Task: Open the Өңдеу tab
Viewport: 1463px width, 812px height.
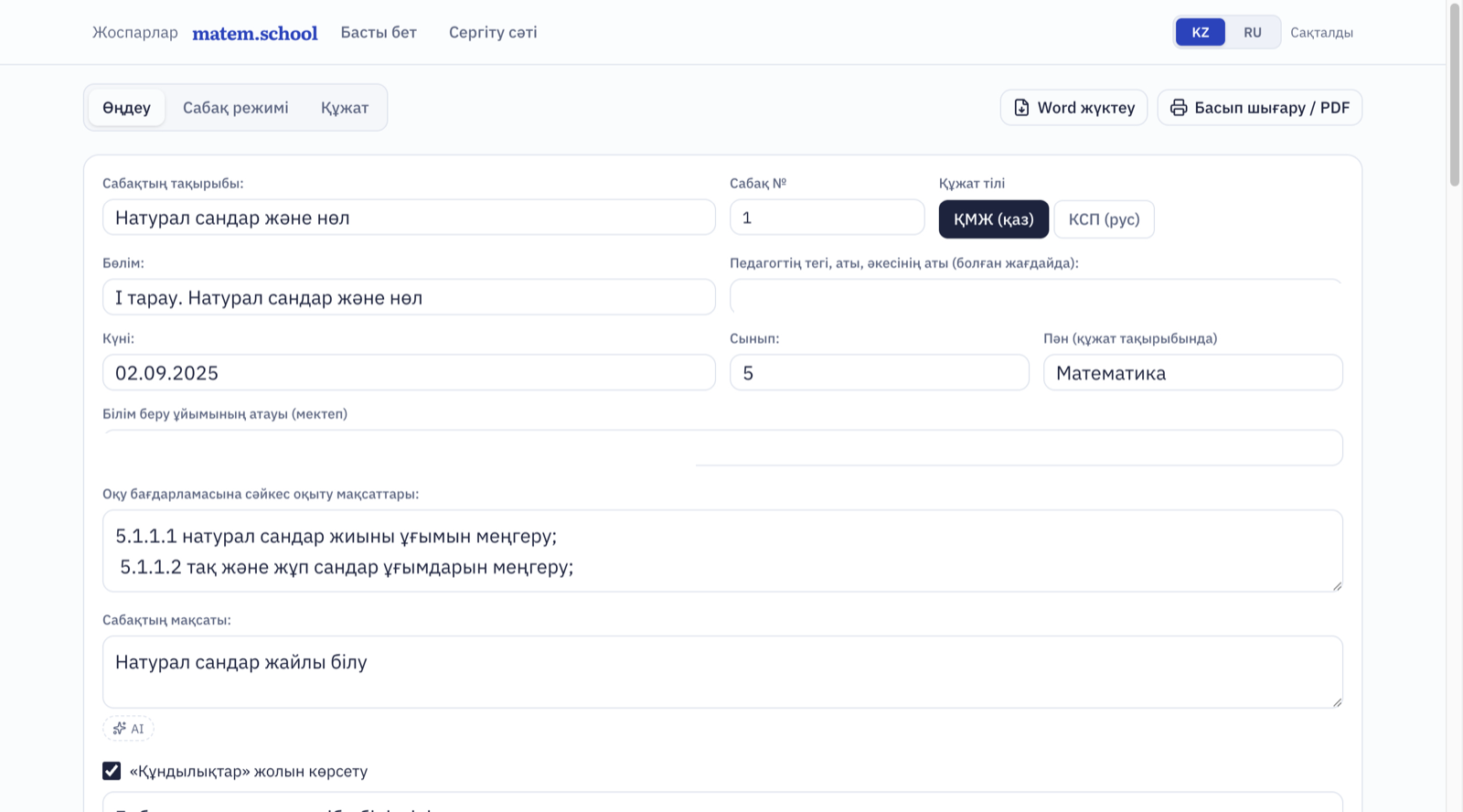Action: [126, 108]
